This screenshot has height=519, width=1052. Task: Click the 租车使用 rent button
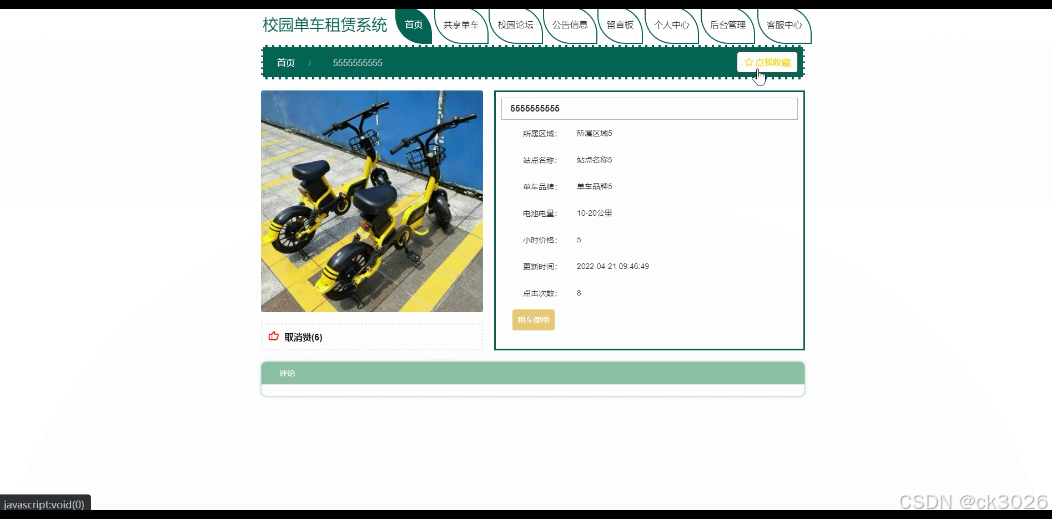pos(533,320)
